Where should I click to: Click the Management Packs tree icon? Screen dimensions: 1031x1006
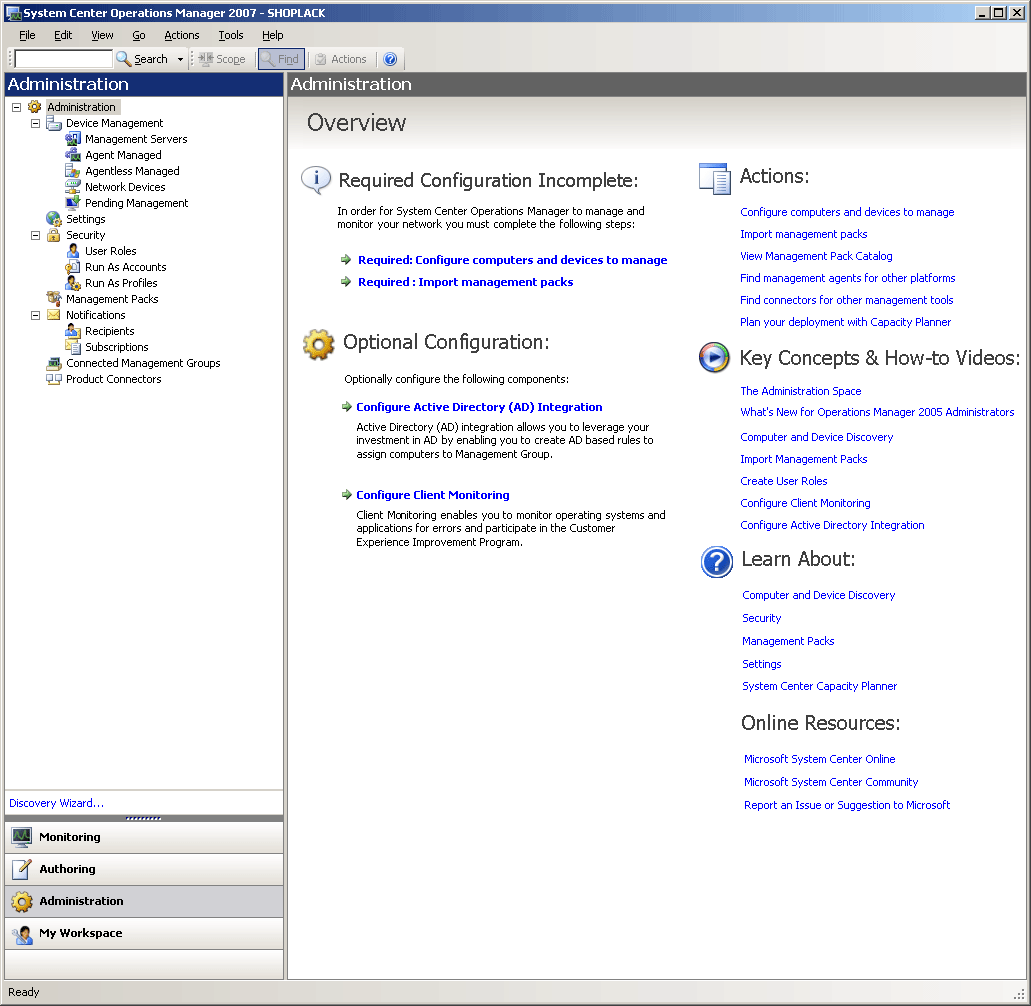point(53,299)
